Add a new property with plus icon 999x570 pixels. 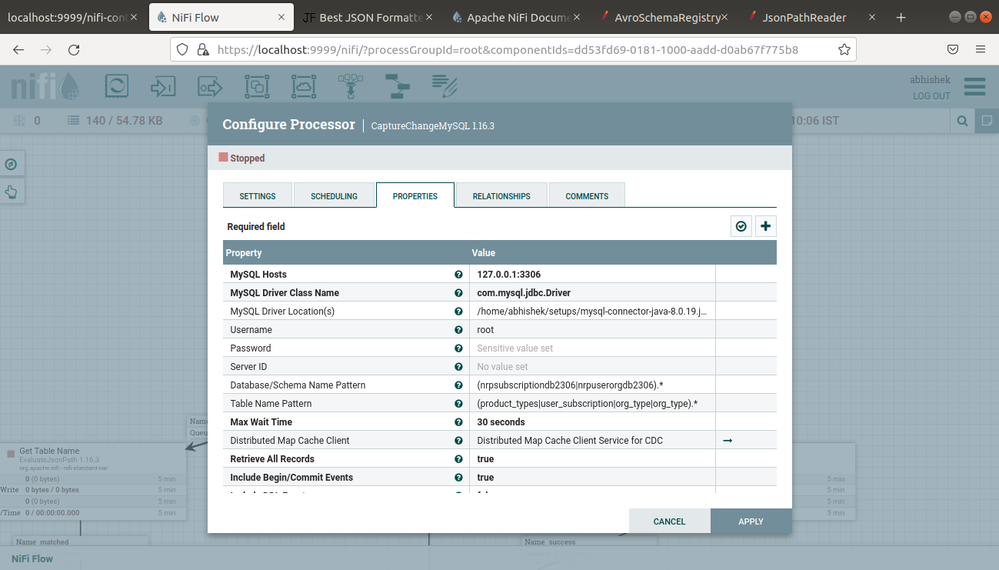(x=766, y=226)
